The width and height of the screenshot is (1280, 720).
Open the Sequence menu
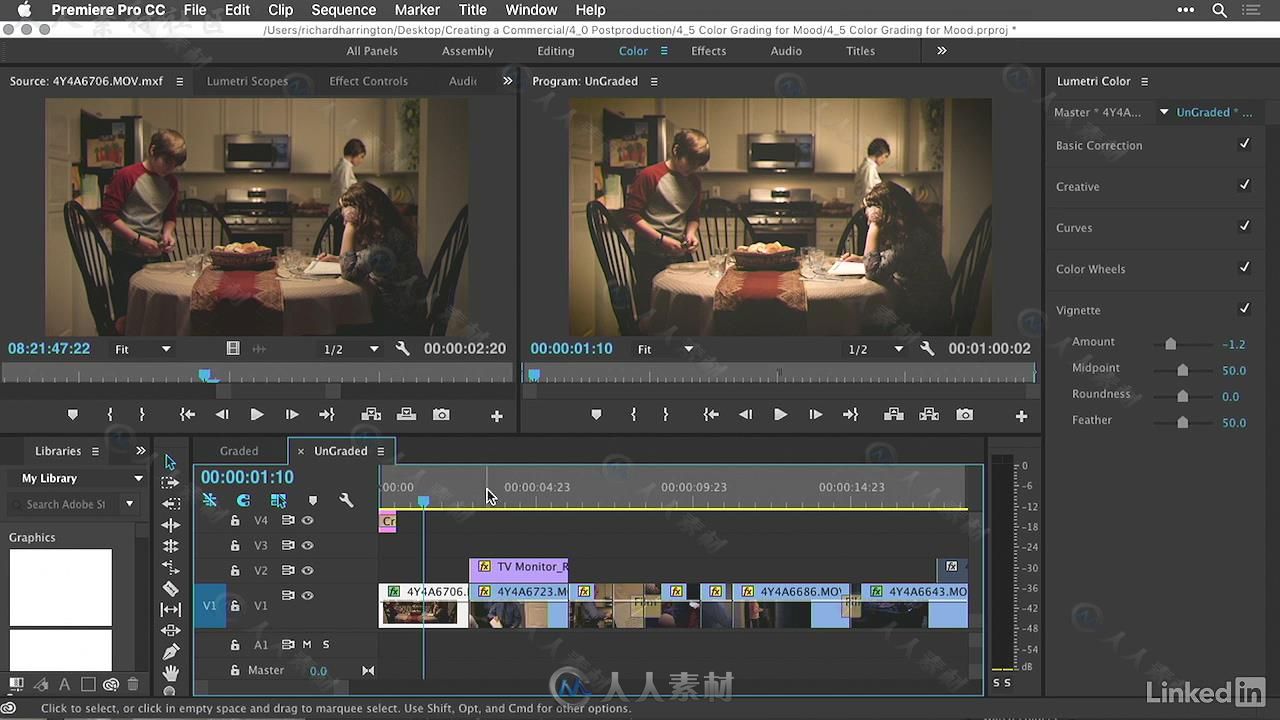pyautogui.click(x=344, y=10)
